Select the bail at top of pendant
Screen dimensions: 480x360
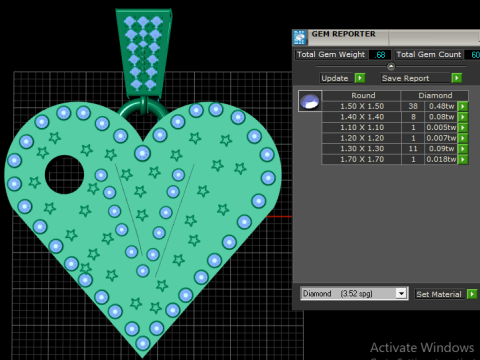tap(144, 53)
